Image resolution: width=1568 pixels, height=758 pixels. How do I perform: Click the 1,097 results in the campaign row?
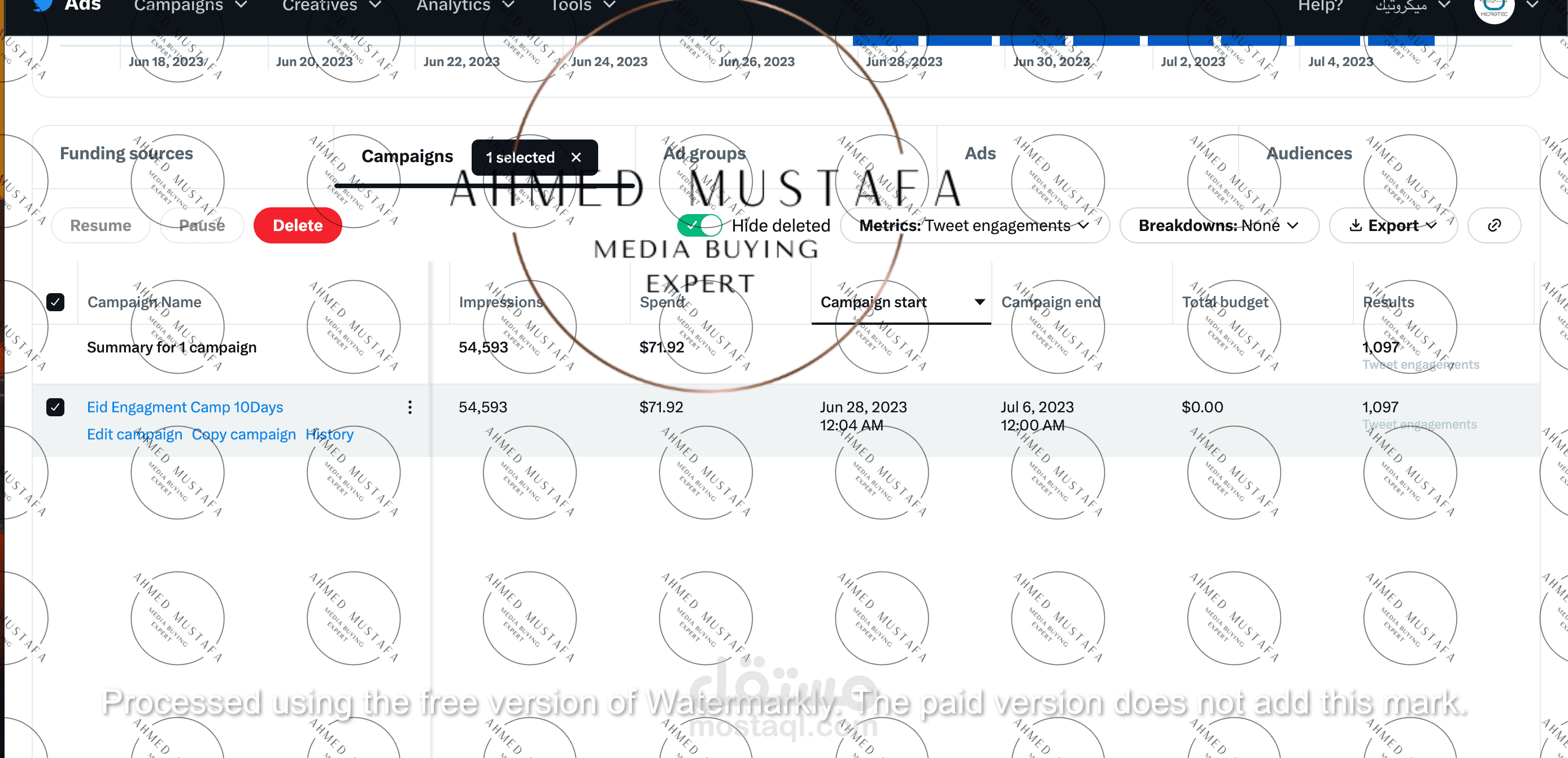tap(1380, 407)
